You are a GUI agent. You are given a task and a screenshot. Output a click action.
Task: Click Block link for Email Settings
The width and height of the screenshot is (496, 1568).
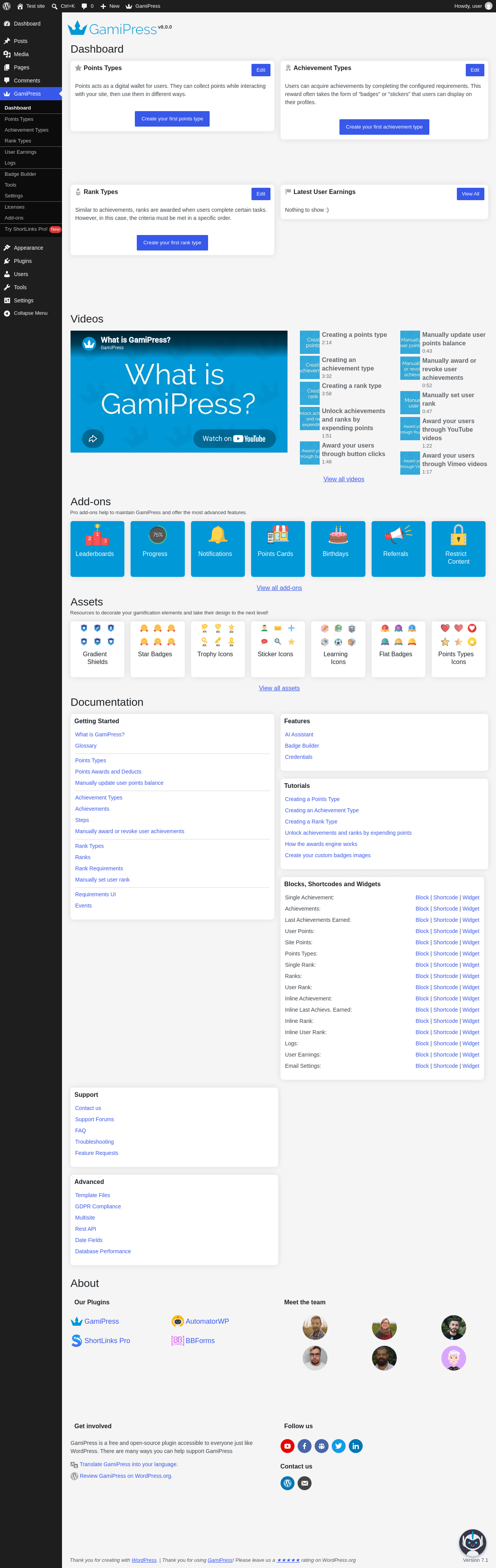422,1066
